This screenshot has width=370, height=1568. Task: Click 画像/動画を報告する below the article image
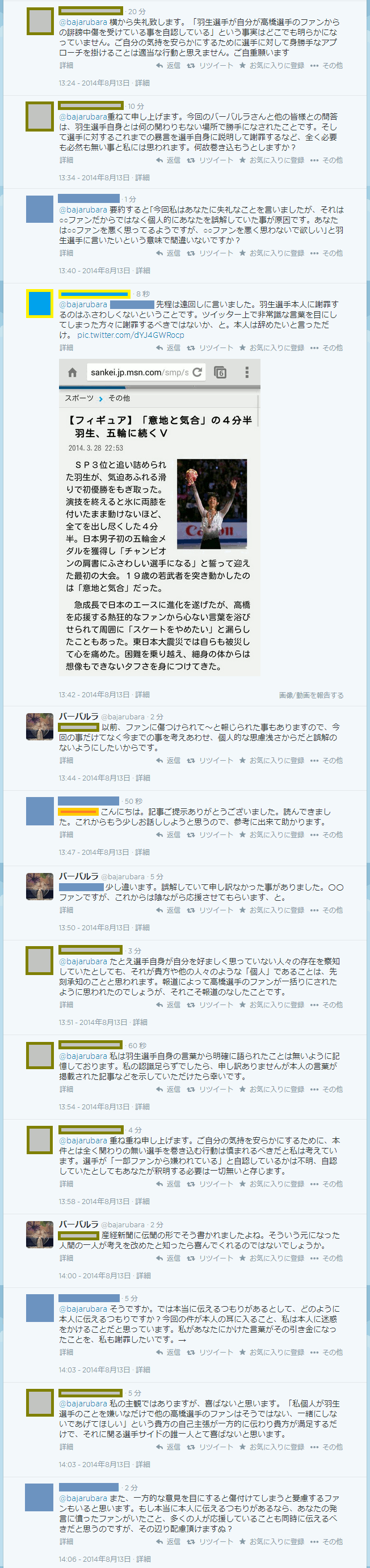(x=311, y=695)
